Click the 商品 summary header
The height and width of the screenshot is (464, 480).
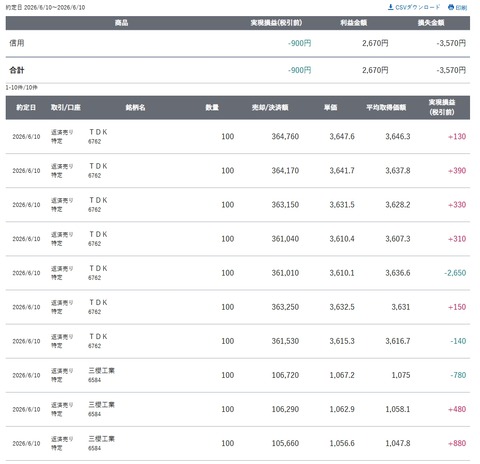[x=121, y=23]
